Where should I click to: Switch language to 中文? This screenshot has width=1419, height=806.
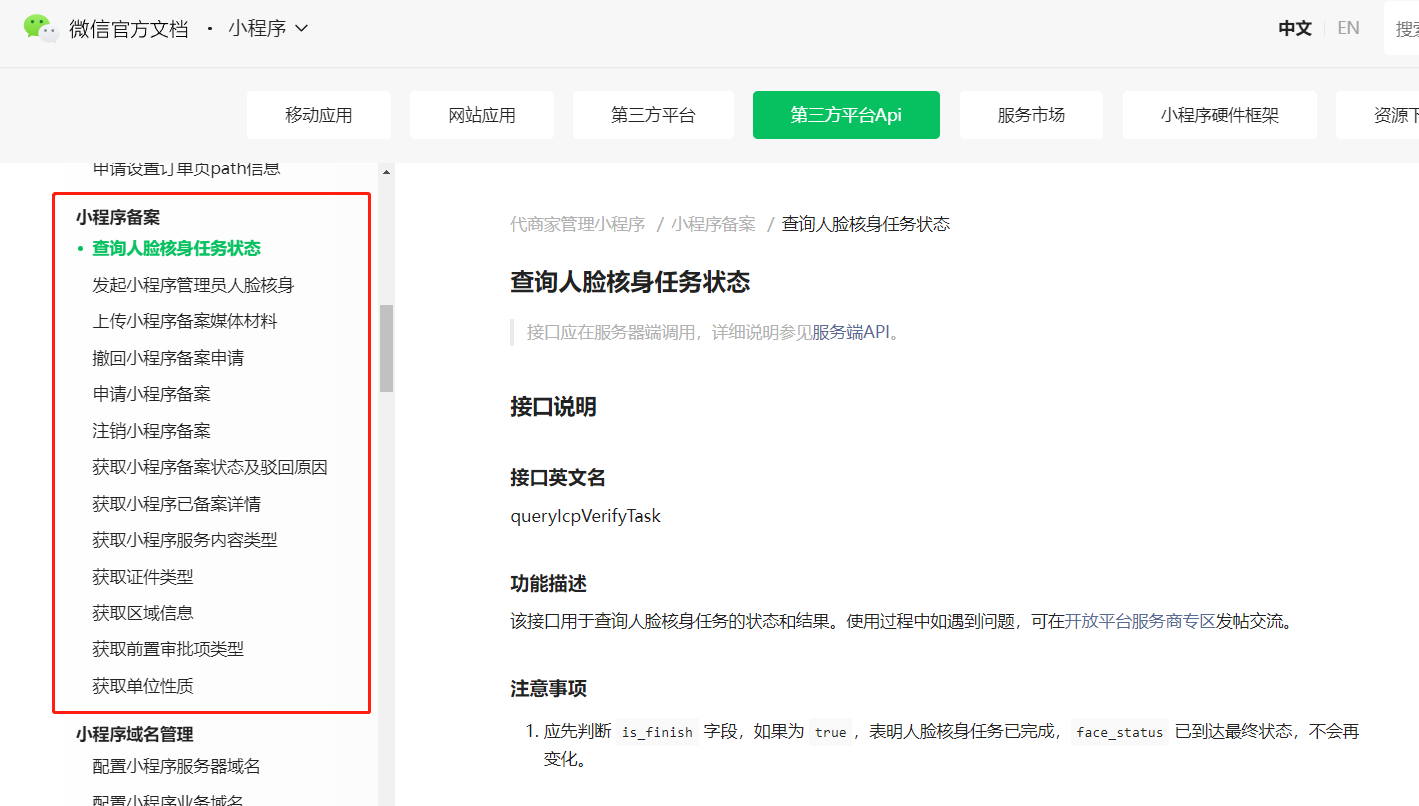(x=1295, y=28)
